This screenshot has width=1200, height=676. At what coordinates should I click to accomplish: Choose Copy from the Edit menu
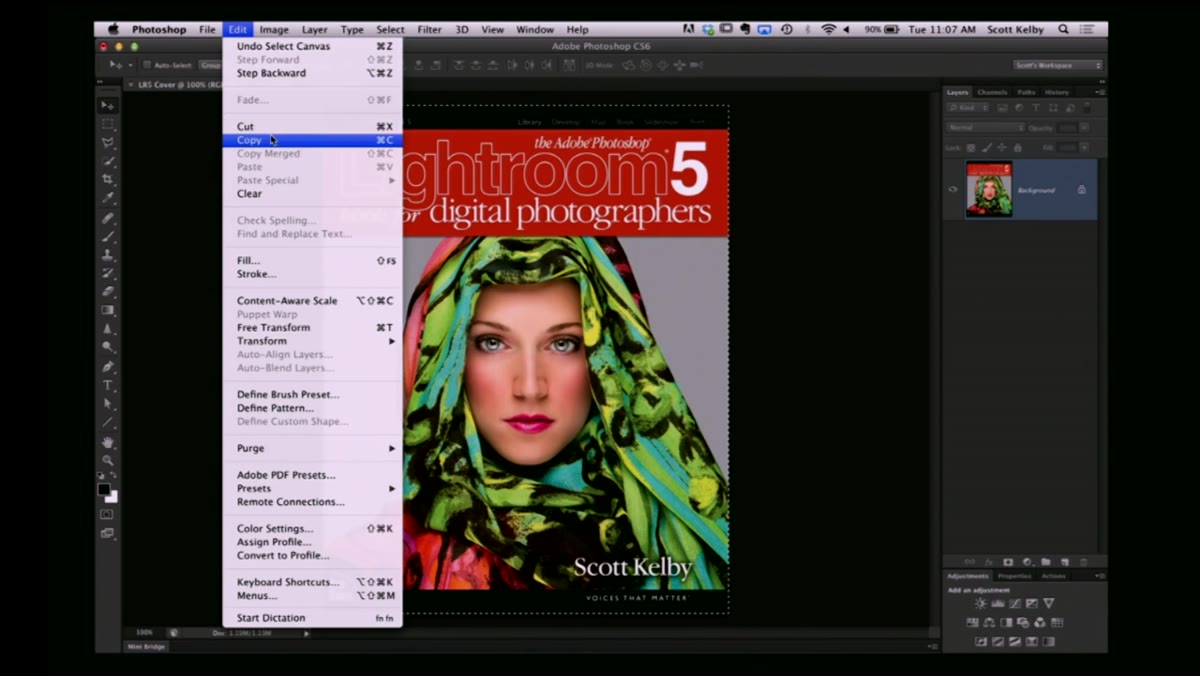point(312,140)
